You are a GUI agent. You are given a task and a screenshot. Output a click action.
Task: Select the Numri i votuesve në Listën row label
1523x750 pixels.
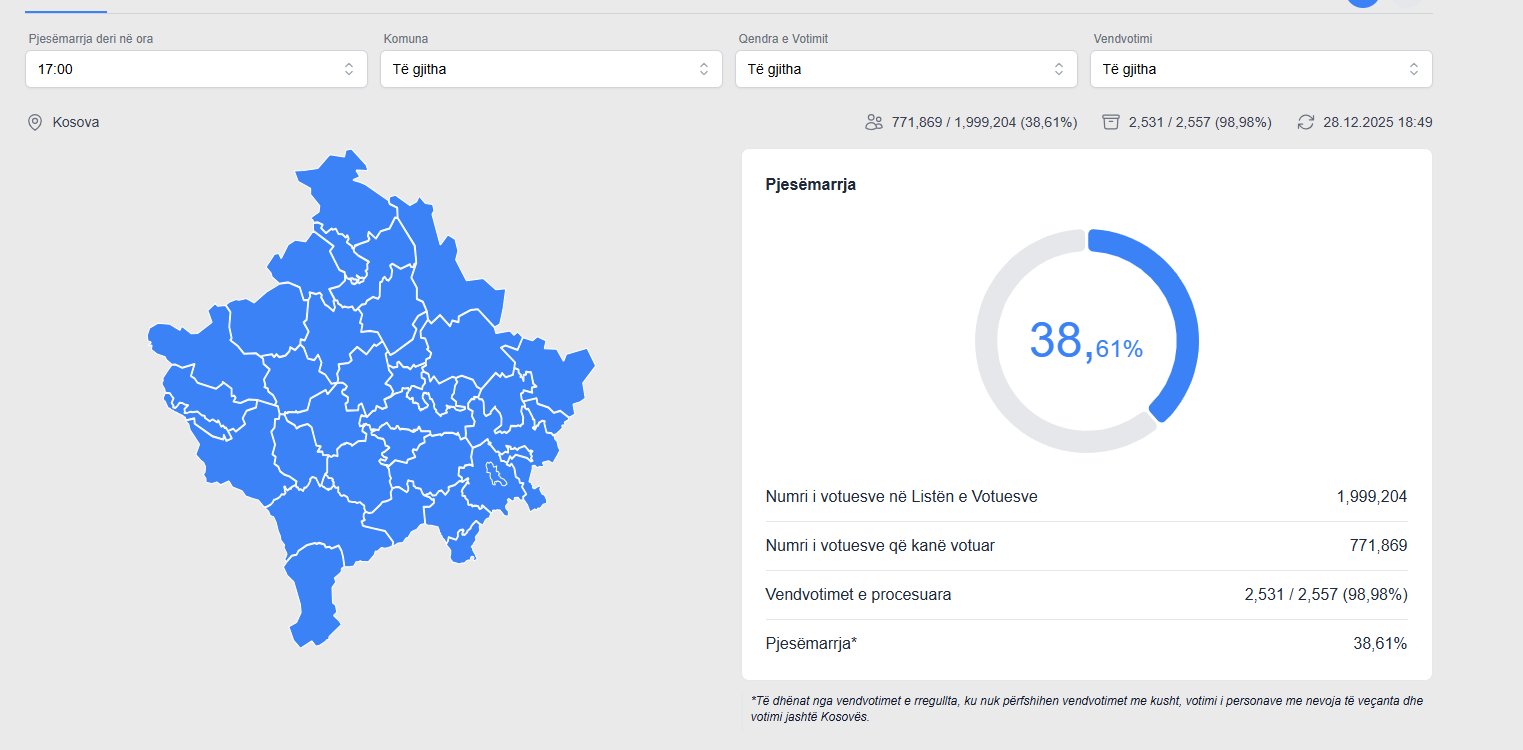click(901, 496)
